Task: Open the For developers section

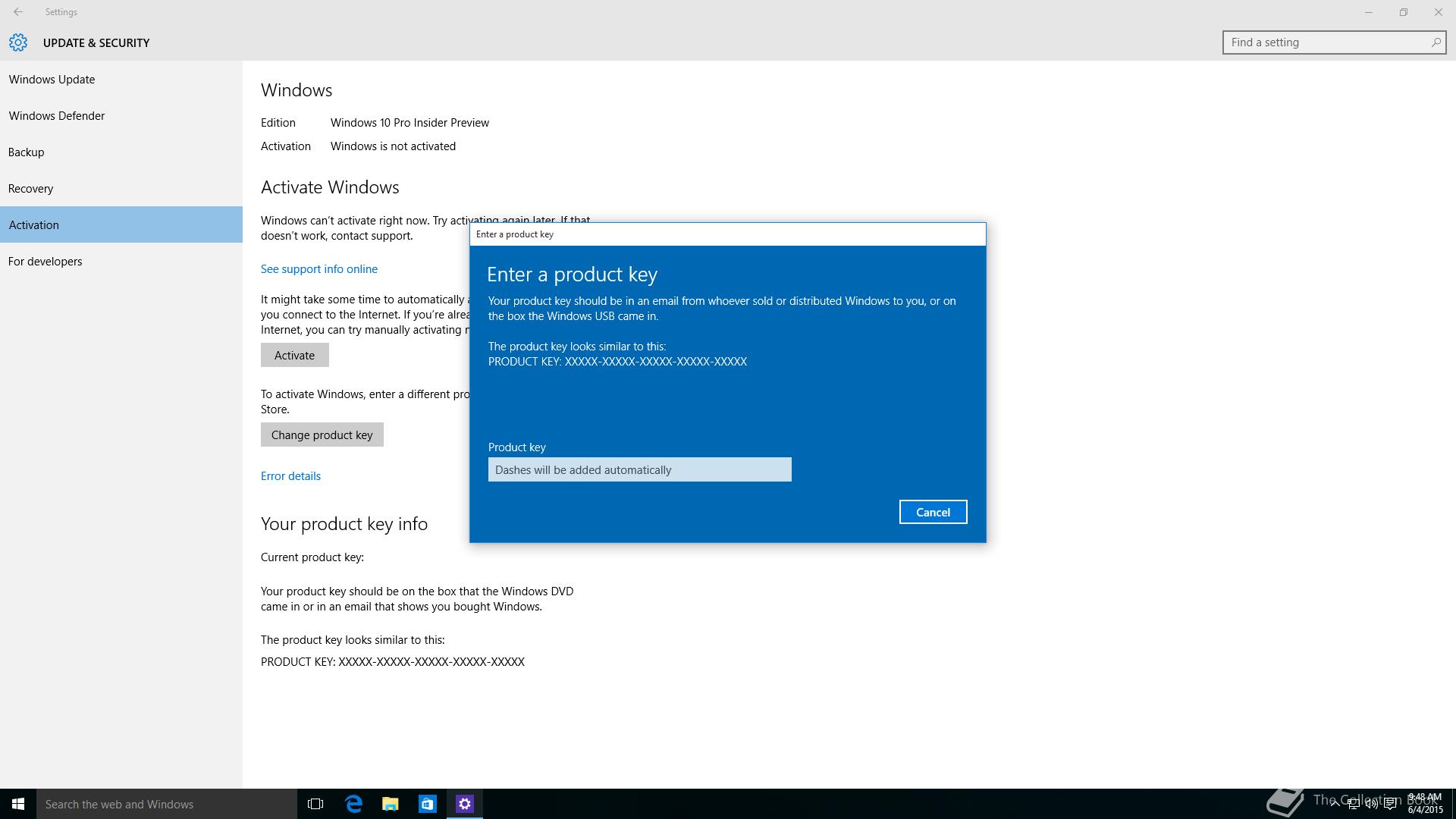Action: 121,261
